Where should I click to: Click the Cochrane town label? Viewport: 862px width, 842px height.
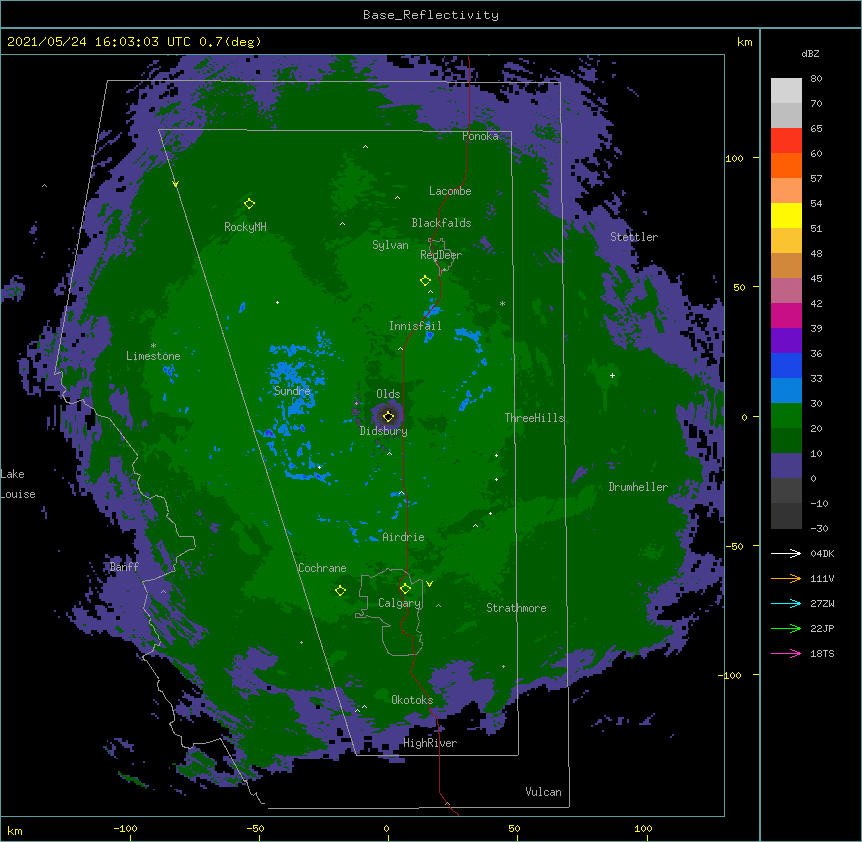(x=322, y=568)
